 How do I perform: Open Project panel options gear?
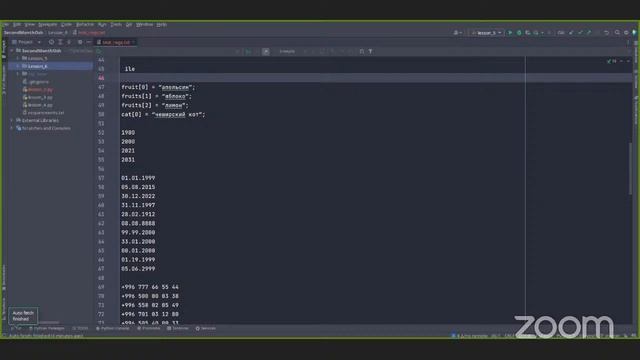click(80, 42)
